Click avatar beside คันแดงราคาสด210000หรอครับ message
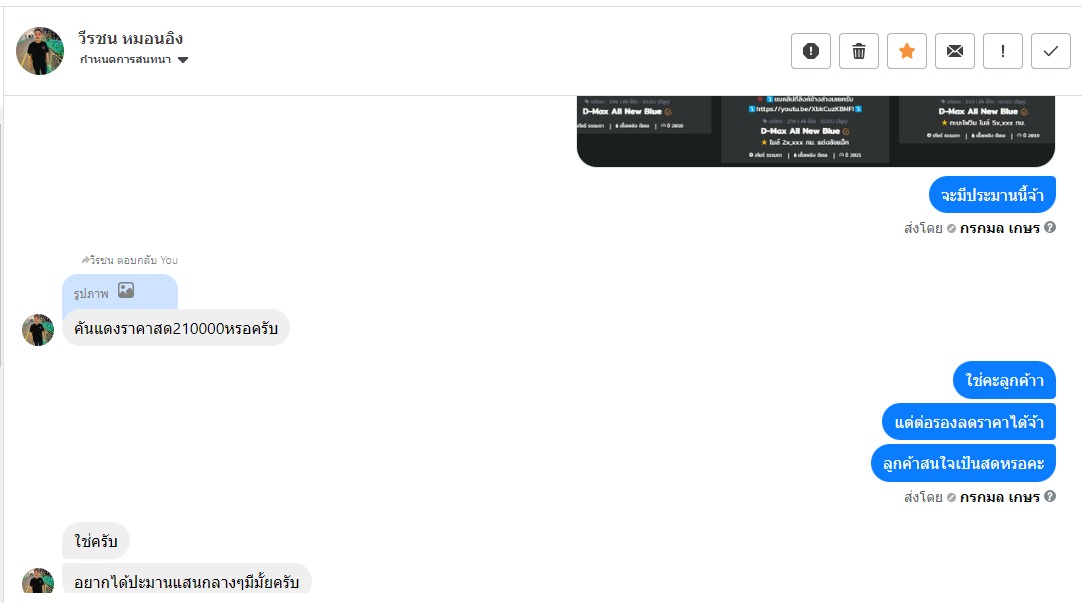This screenshot has height=603, width=1082. [x=38, y=330]
